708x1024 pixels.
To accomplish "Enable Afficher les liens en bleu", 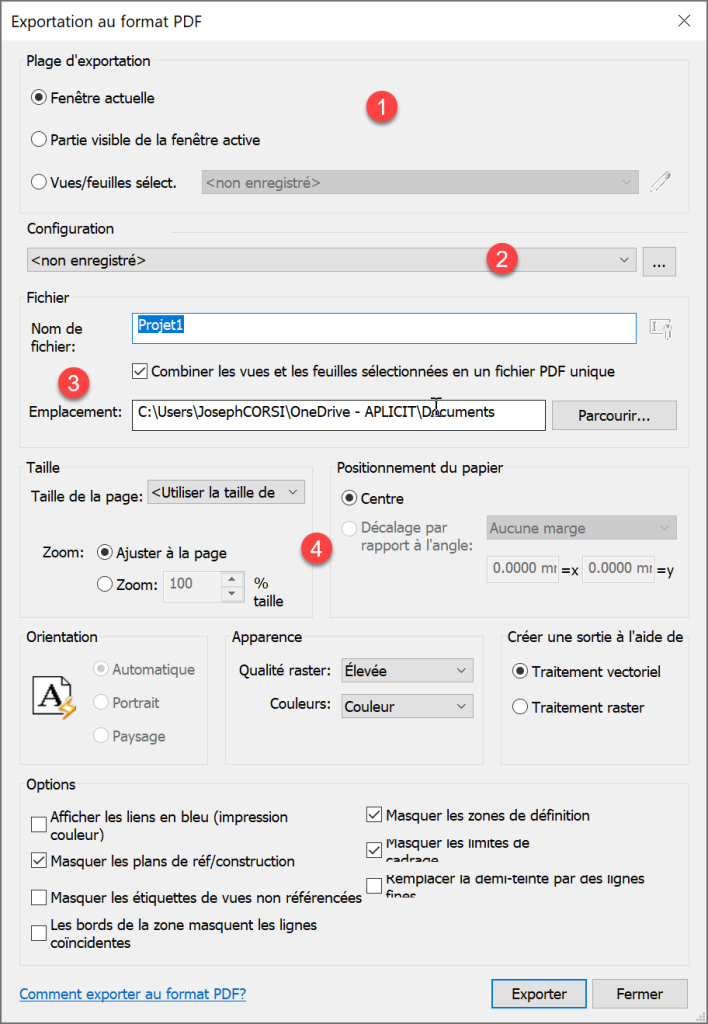I will tap(39, 825).
